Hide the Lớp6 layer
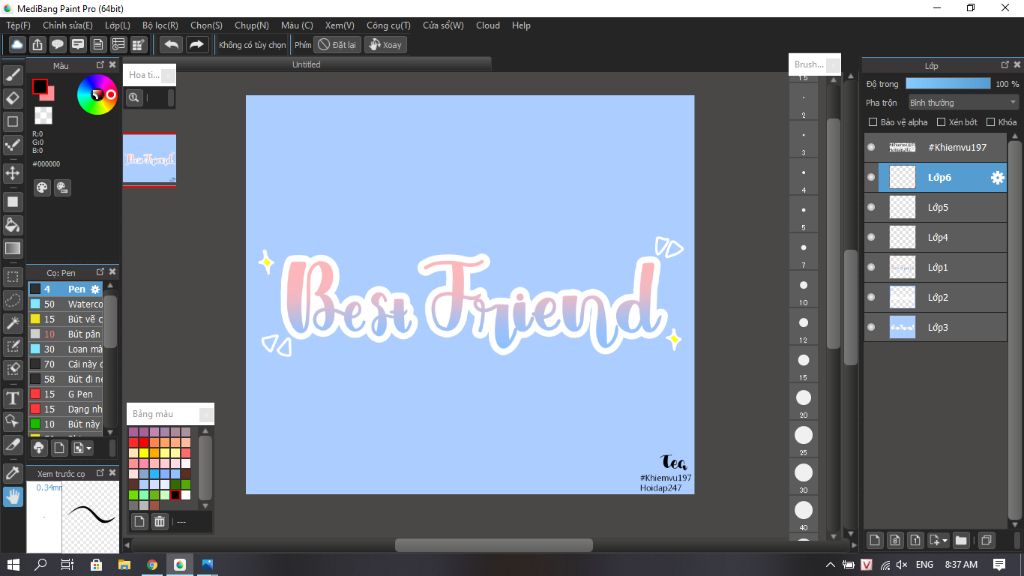1024x576 pixels. point(871,178)
